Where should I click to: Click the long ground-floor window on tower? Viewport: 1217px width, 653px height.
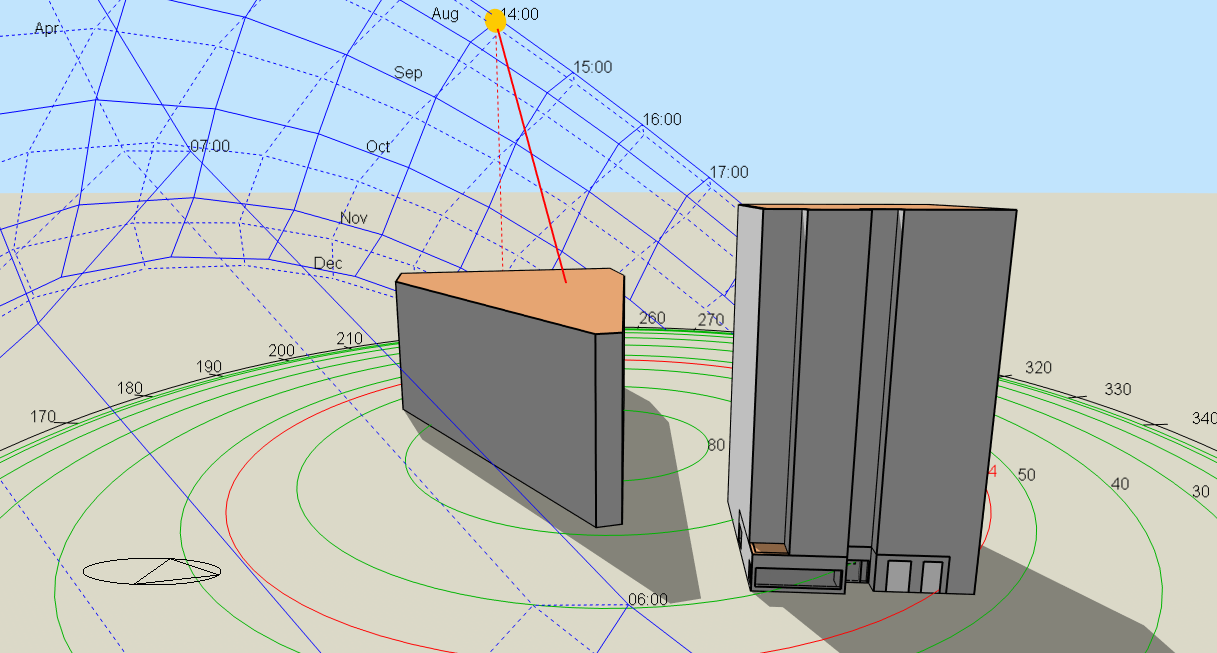(x=796, y=577)
